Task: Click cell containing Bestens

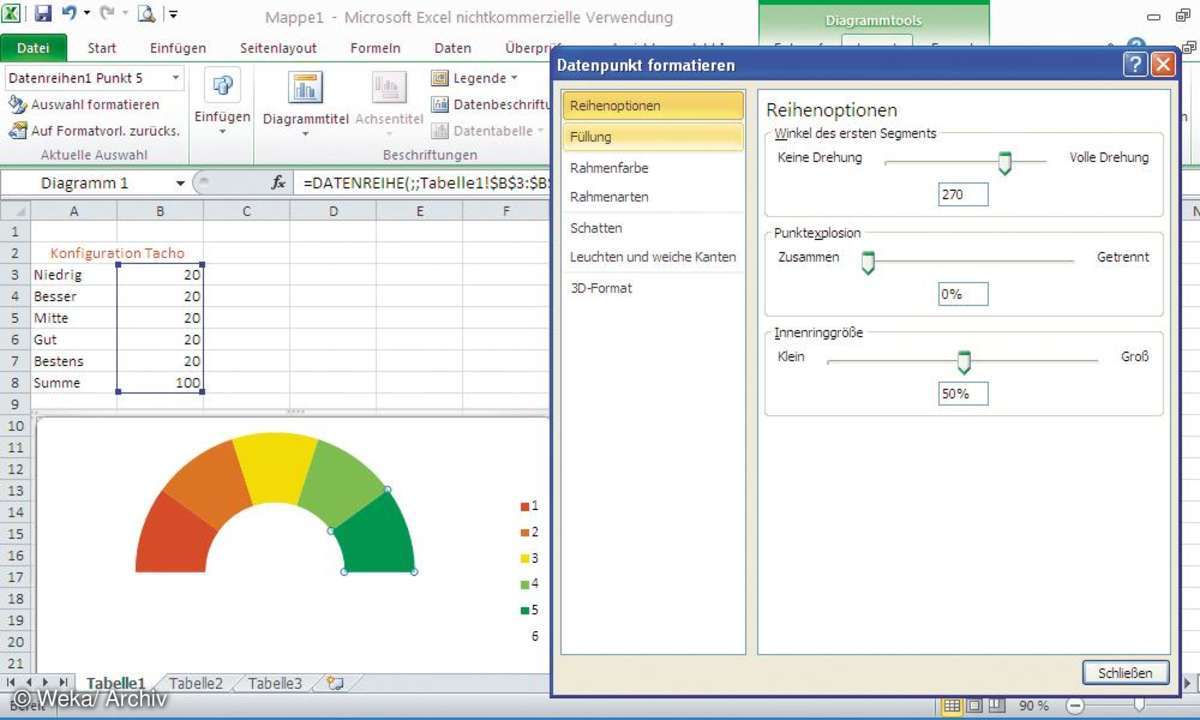Action: pyautogui.click(x=74, y=361)
